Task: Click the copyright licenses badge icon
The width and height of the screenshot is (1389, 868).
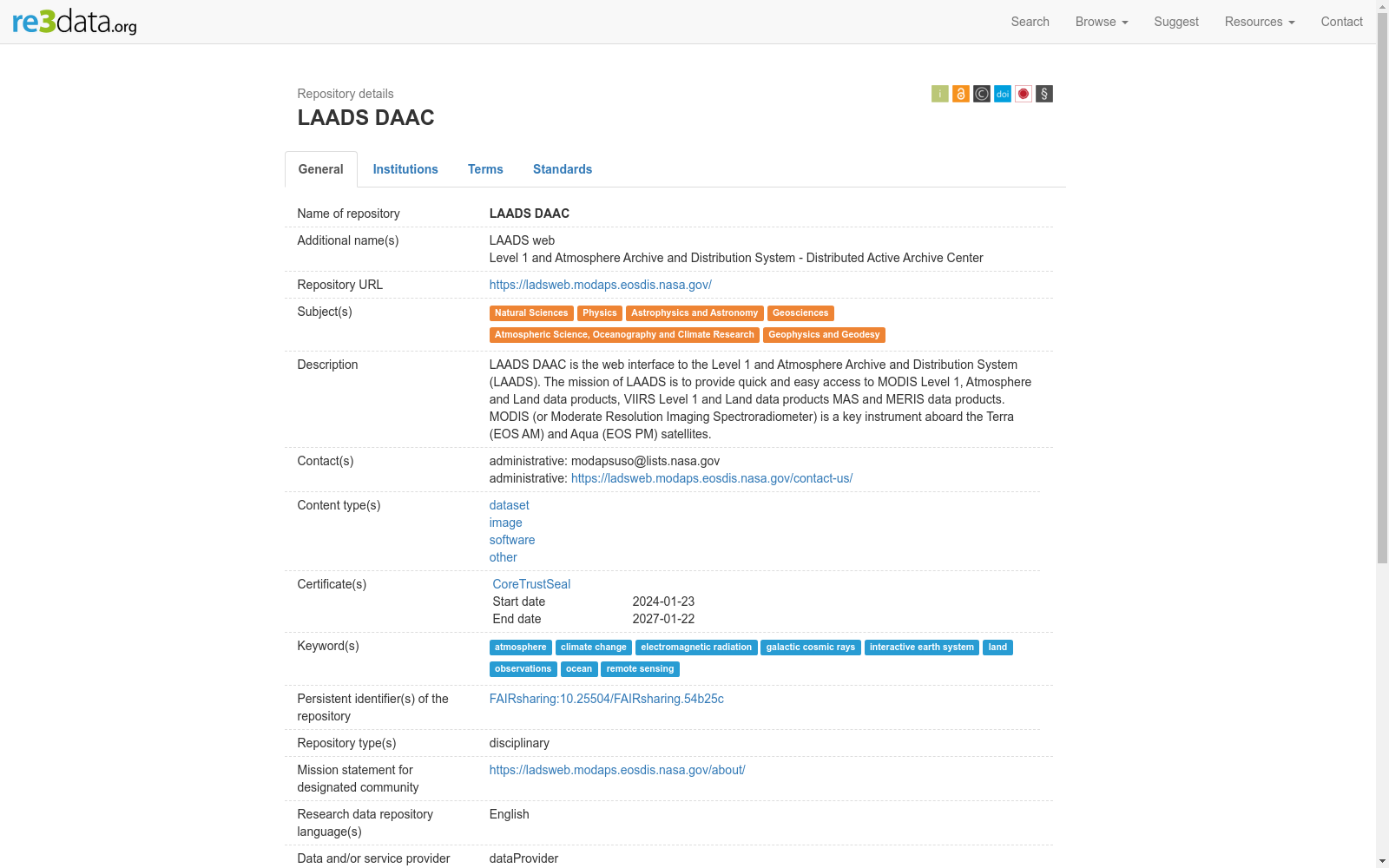Action: pyautogui.click(x=981, y=94)
